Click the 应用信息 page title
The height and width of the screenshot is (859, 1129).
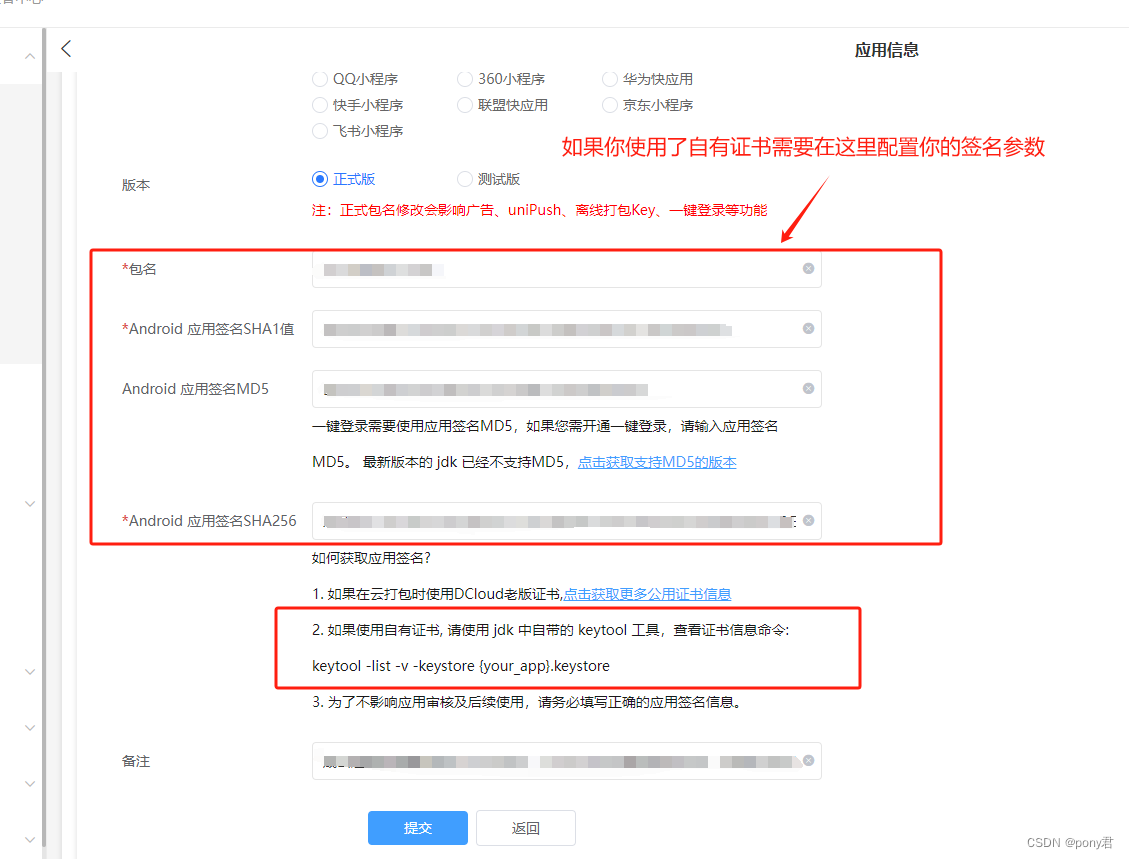pos(886,50)
